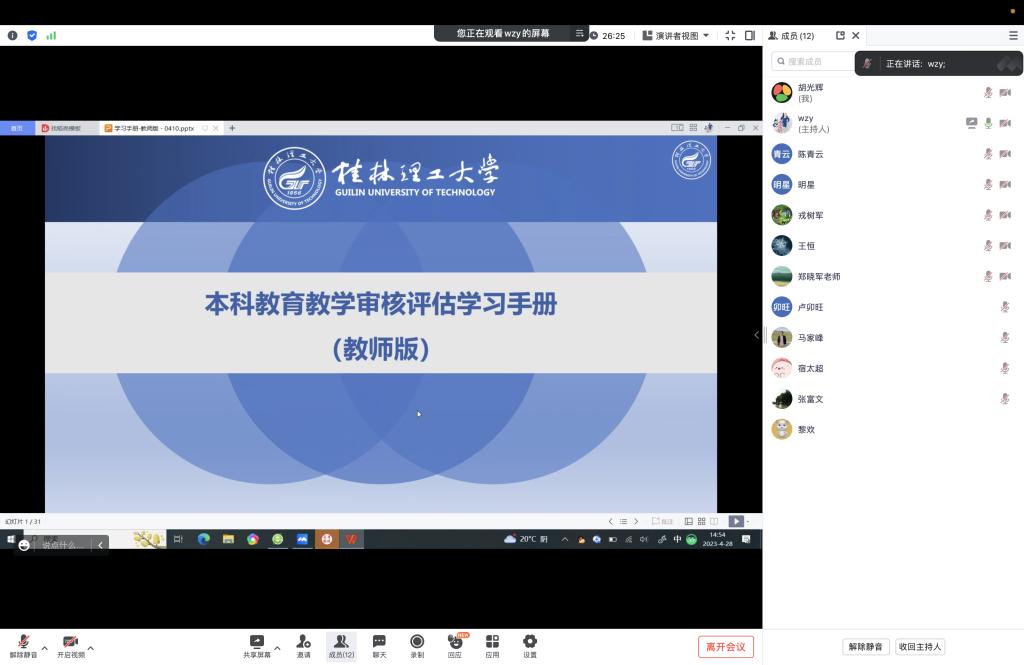Open the hamburger menu at top right
The width and height of the screenshot is (1024, 665).
pos(1013,35)
